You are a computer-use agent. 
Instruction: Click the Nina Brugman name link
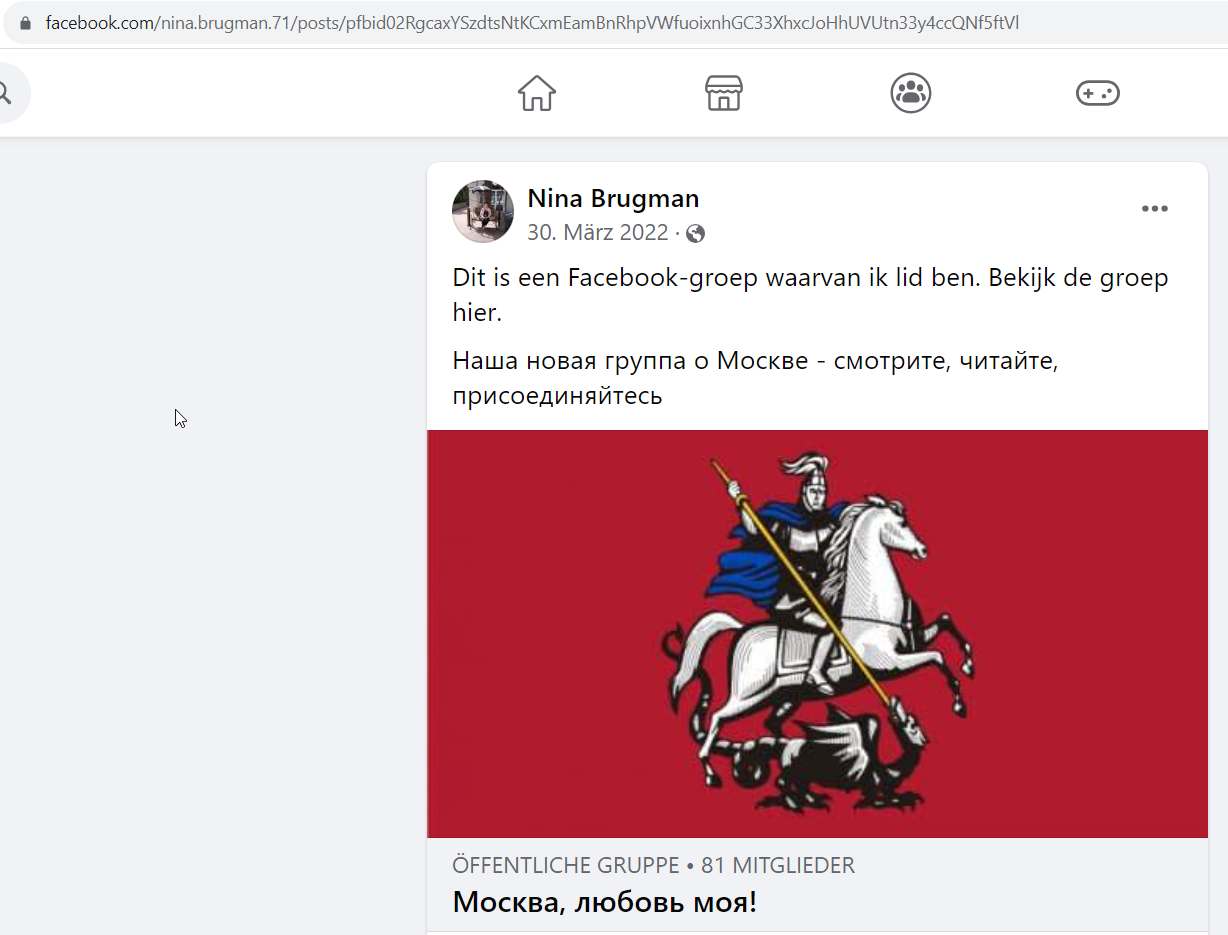pyautogui.click(x=613, y=198)
